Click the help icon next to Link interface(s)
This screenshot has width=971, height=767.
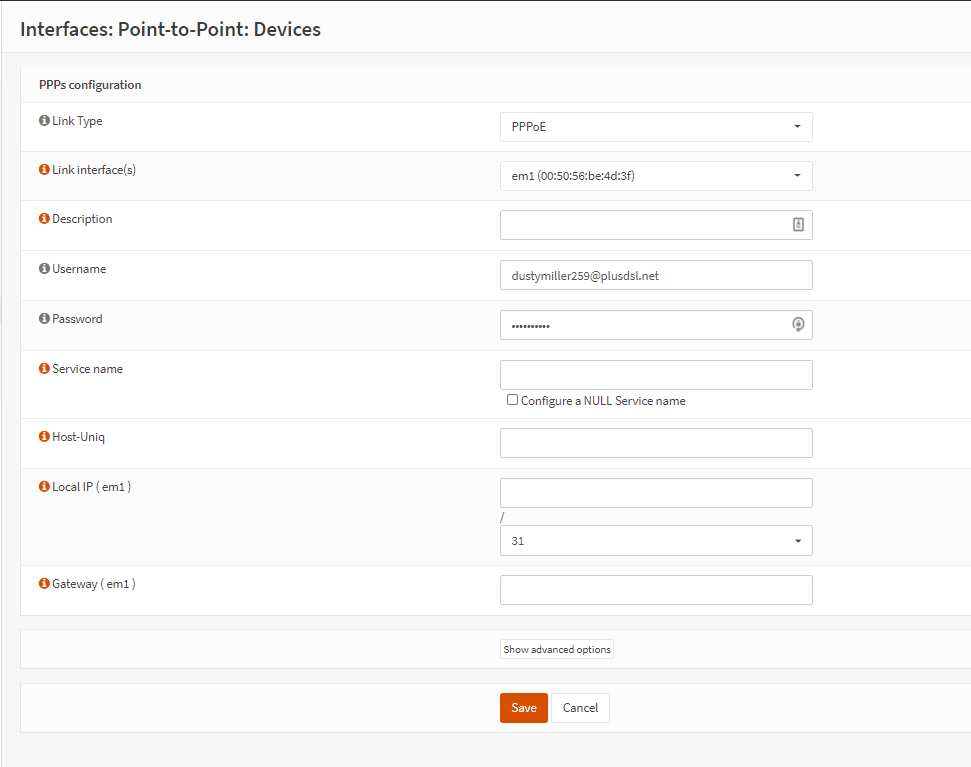tap(44, 169)
